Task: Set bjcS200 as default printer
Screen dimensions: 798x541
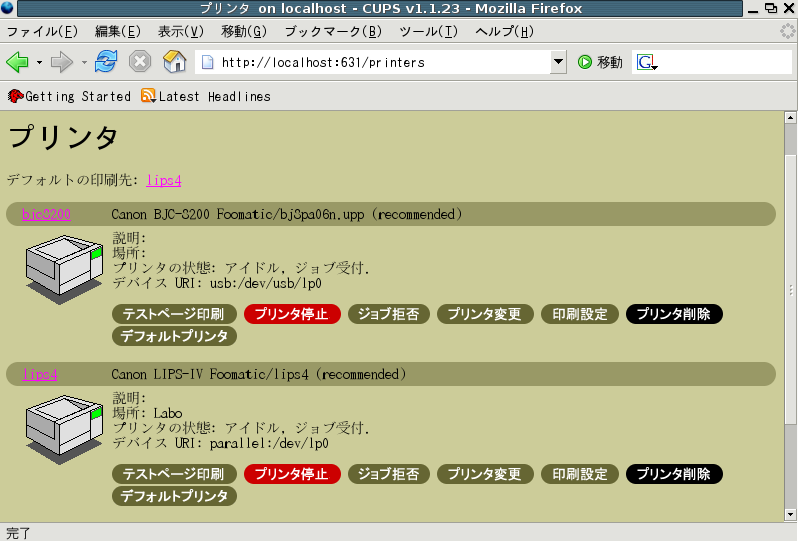Action: pyautogui.click(x=174, y=336)
